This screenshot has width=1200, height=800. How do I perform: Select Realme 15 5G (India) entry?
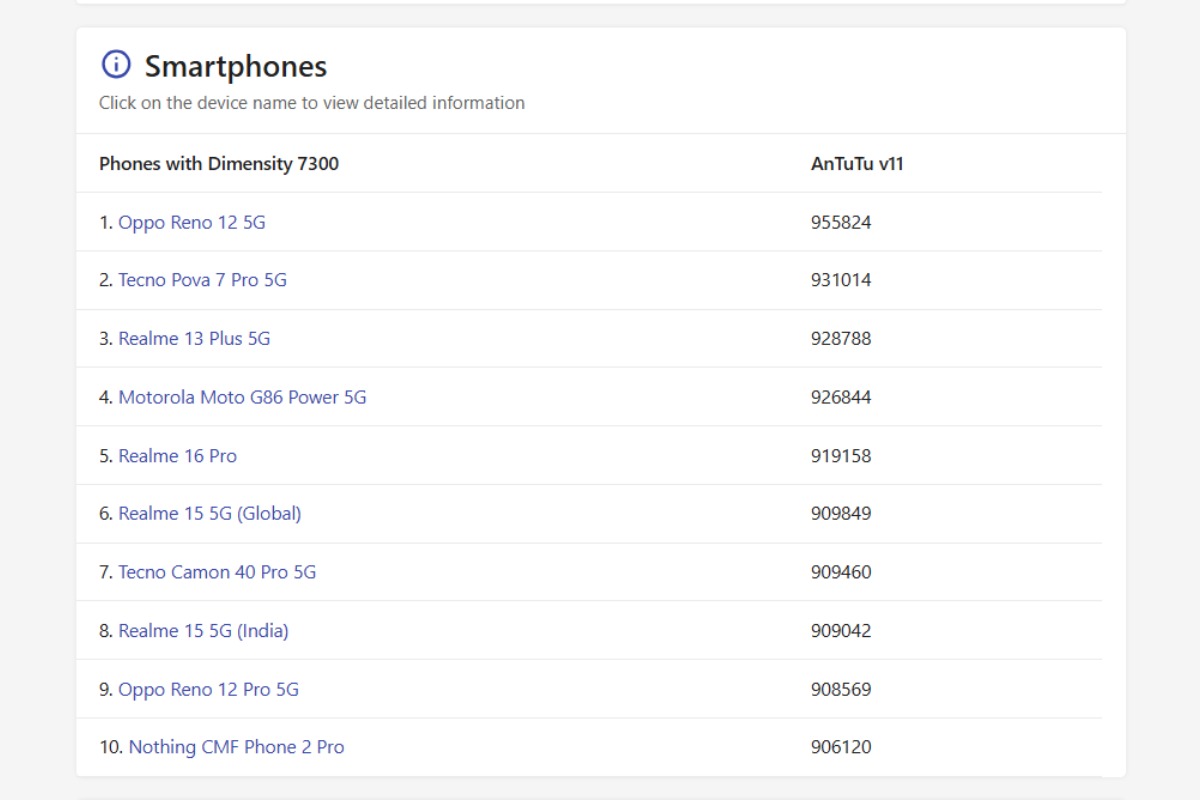(x=203, y=631)
